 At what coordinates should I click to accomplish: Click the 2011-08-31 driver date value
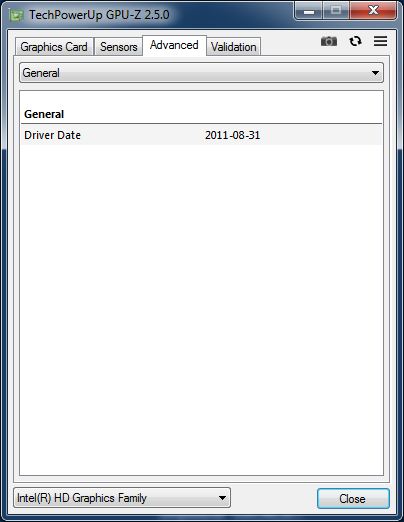click(x=232, y=135)
